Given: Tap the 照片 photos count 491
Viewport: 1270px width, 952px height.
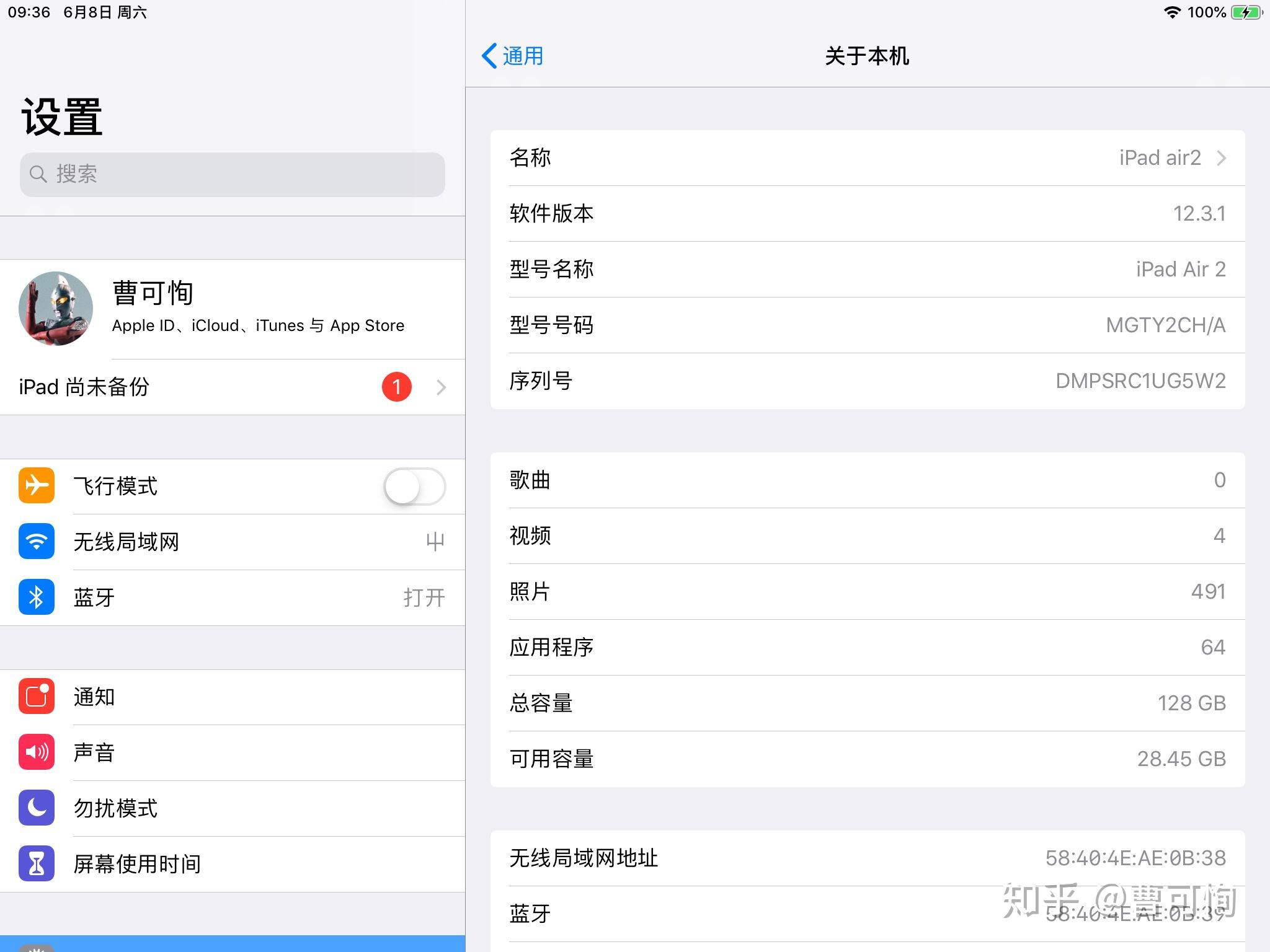Looking at the screenshot, I should (1209, 591).
